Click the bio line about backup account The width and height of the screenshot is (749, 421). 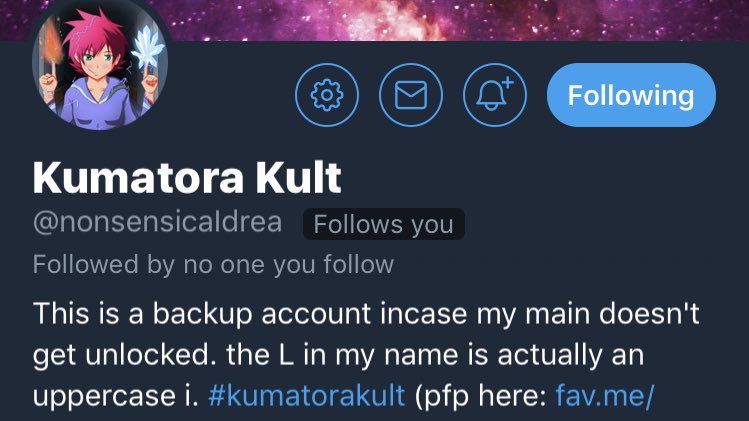click(x=366, y=314)
